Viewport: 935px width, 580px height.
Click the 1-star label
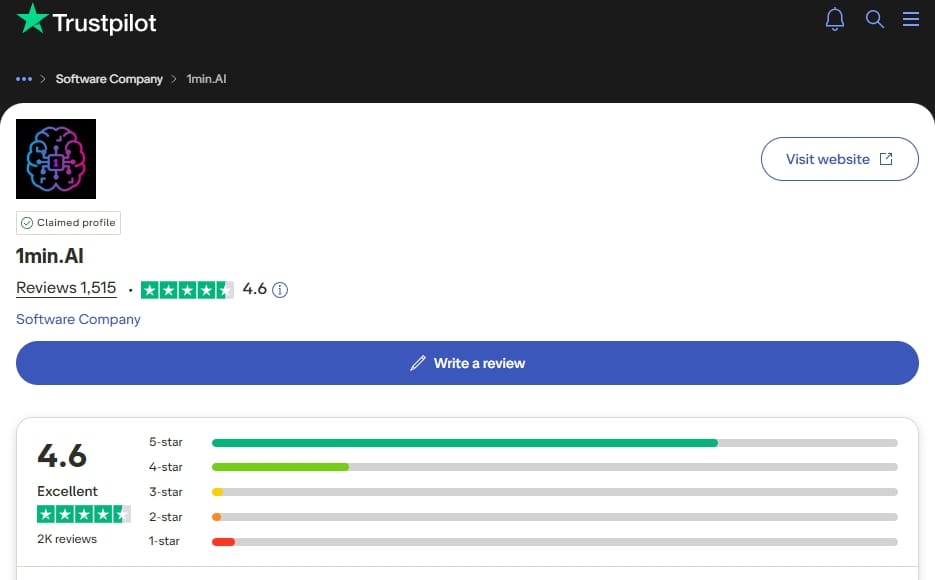coord(164,541)
